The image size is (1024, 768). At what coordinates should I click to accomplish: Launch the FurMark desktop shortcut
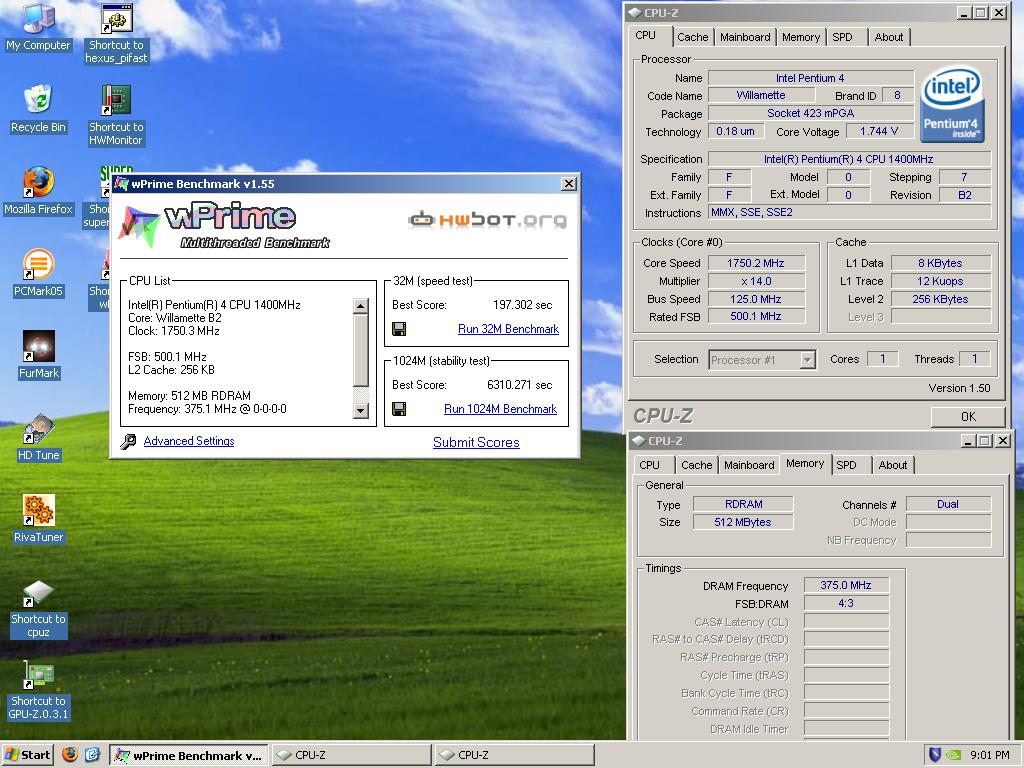click(x=38, y=355)
